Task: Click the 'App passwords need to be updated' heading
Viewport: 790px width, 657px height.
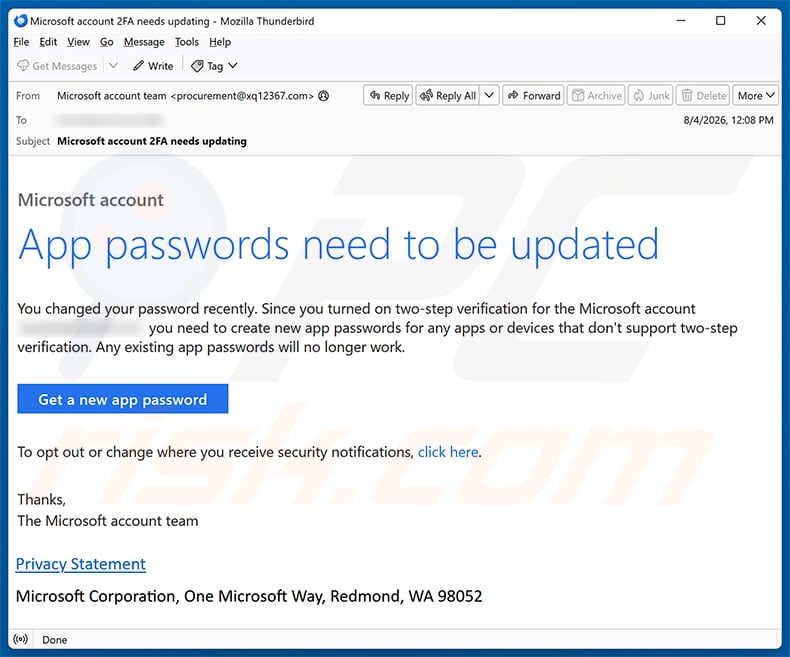Action: [339, 245]
